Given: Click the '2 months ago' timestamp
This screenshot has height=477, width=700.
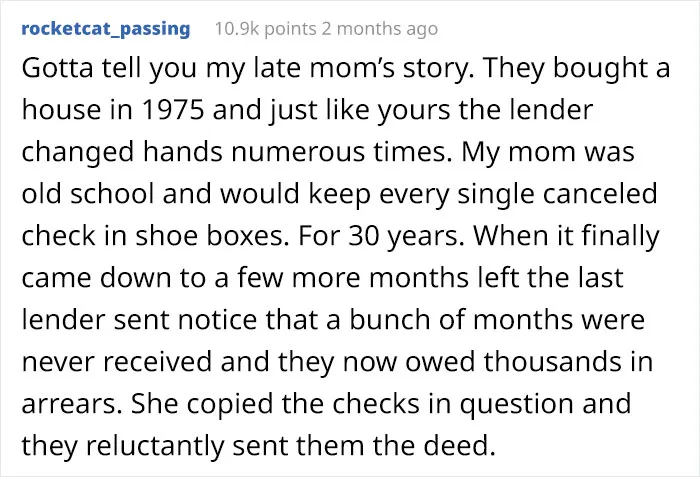Looking at the screenshot, I should (380, 29).
